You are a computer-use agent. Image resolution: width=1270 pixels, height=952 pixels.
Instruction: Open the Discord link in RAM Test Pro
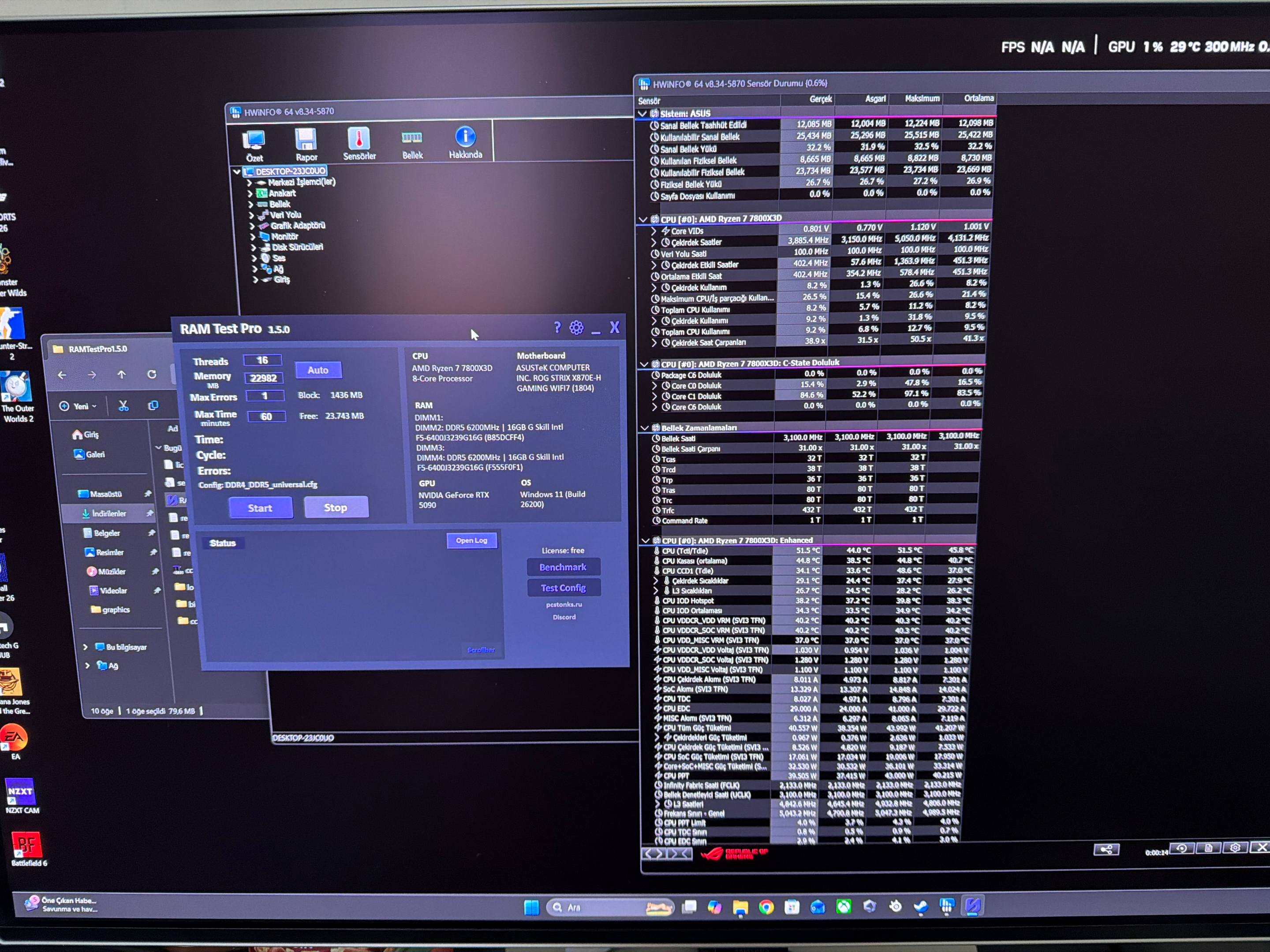pyautogui.click(x=564, y=617)
